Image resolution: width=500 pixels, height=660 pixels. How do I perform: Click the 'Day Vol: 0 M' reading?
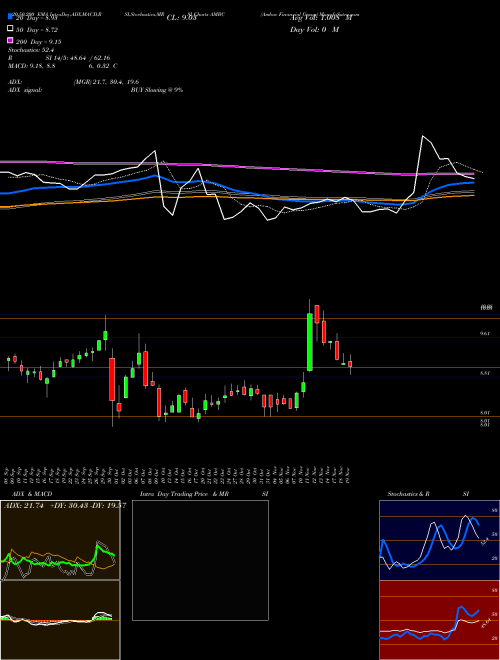click(x=314, y=30)
